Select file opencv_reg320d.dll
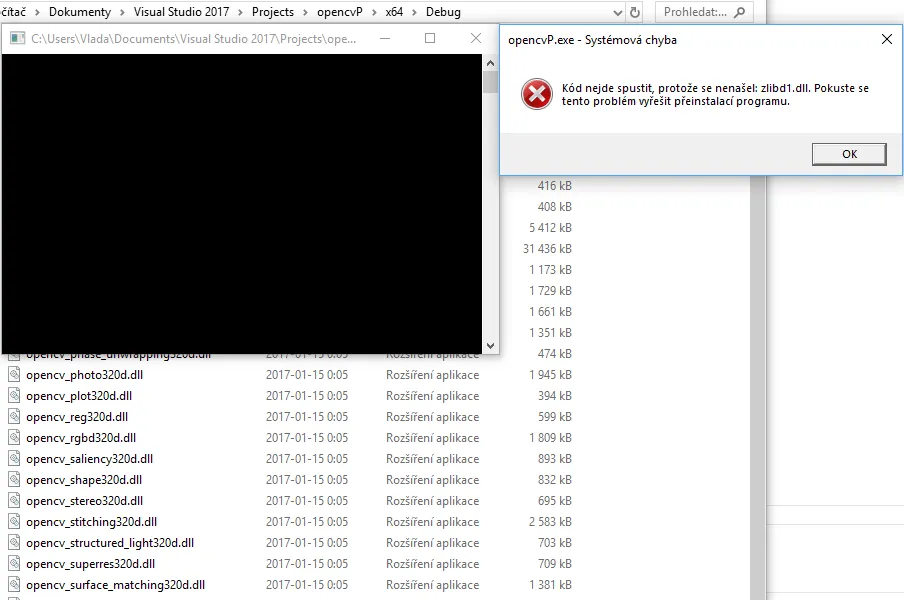 coord(77,417)
